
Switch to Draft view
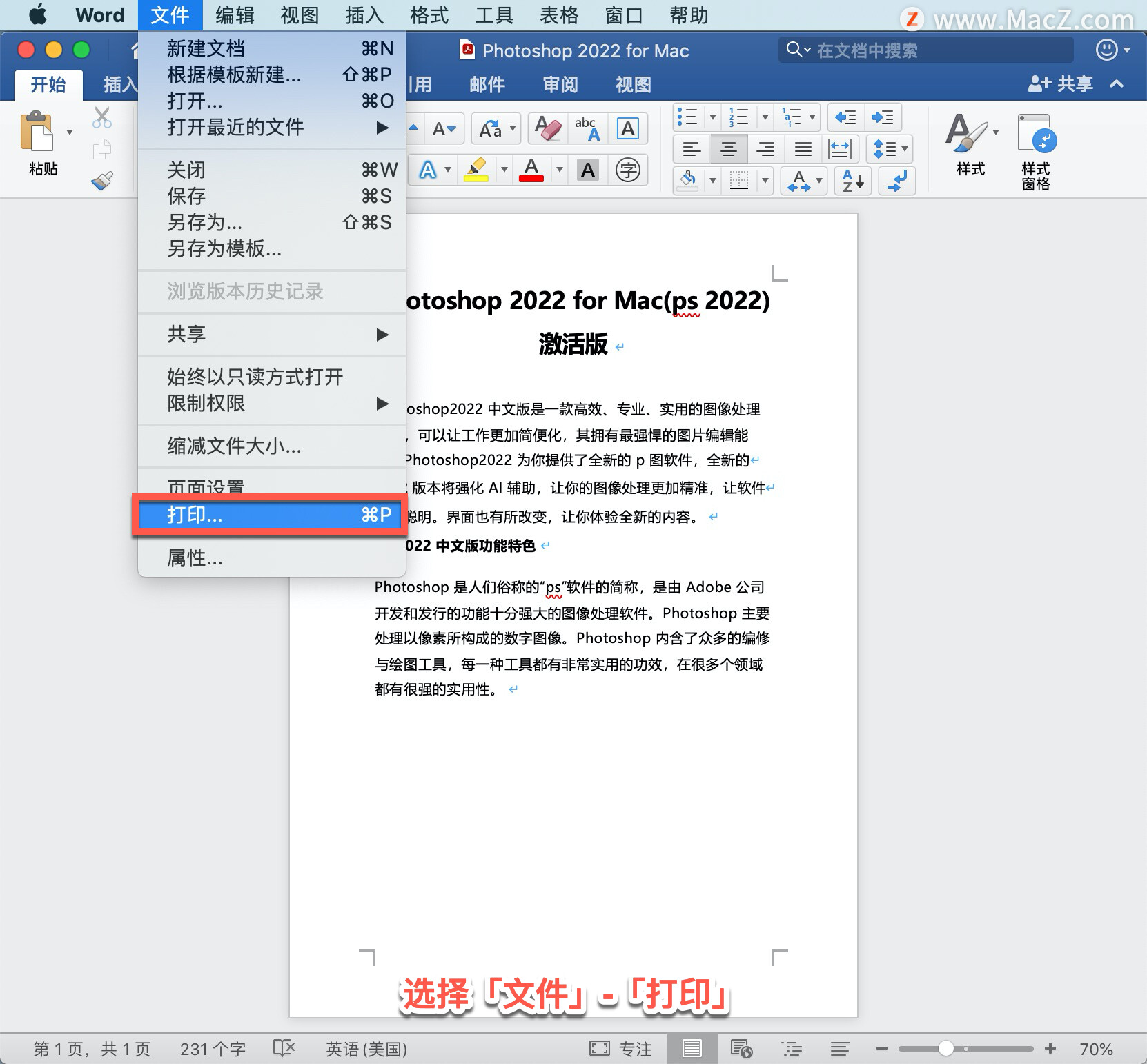tap(840, 1049)
